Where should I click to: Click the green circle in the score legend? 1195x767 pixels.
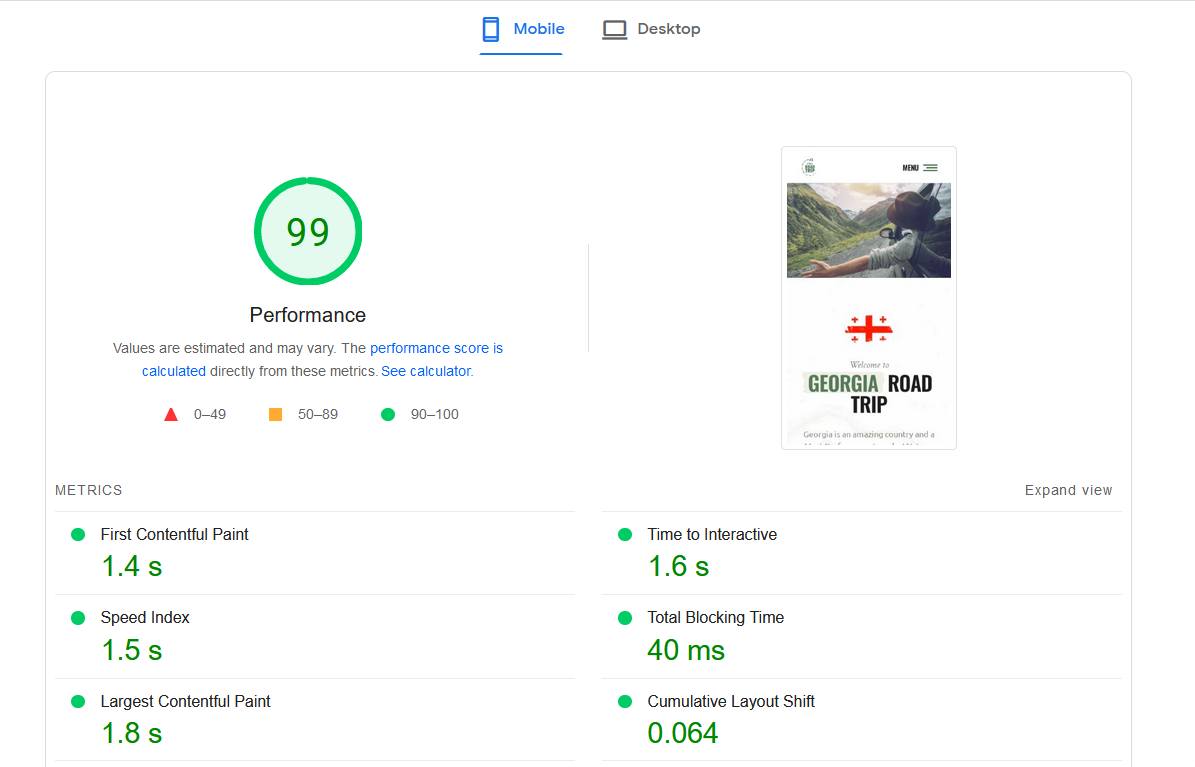click(x=388, y=414)
